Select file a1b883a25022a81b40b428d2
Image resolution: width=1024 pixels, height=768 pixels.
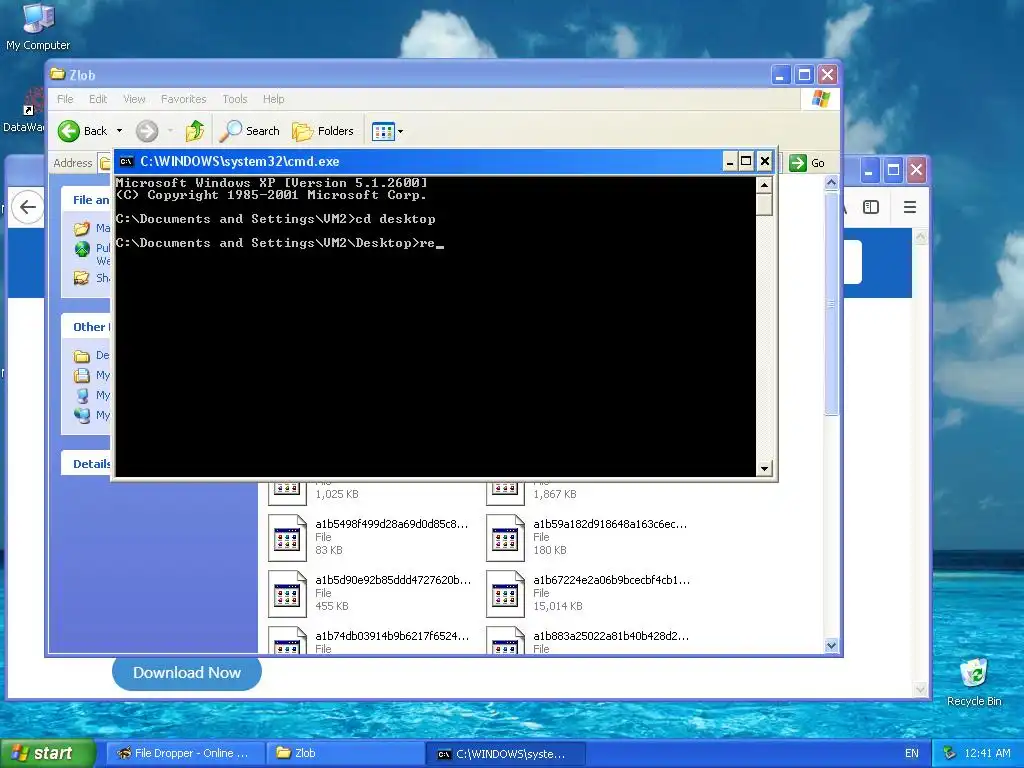(611, 636)
